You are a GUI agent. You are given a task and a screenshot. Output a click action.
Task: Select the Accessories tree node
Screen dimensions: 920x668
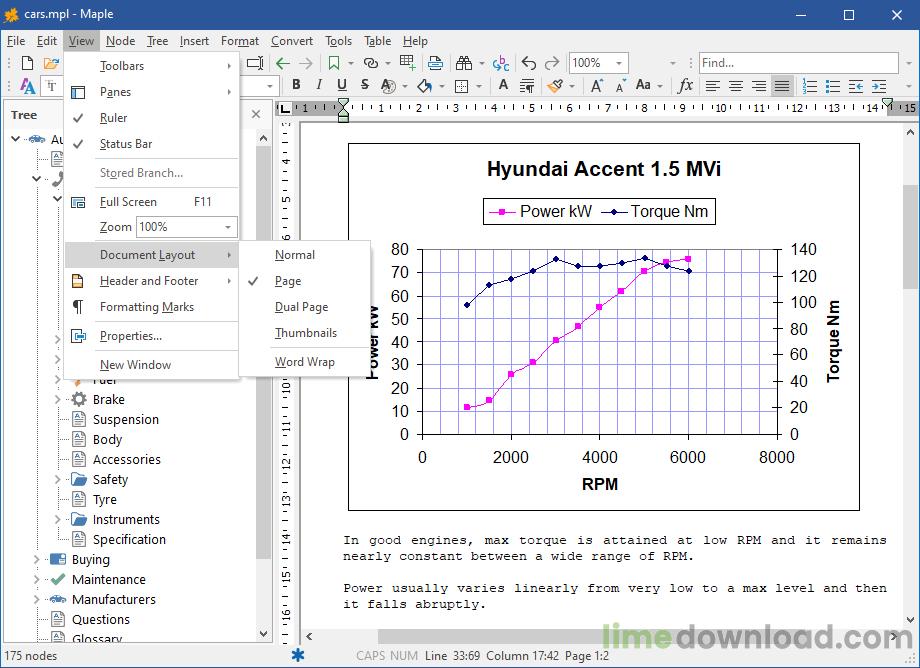click(126, 459)
